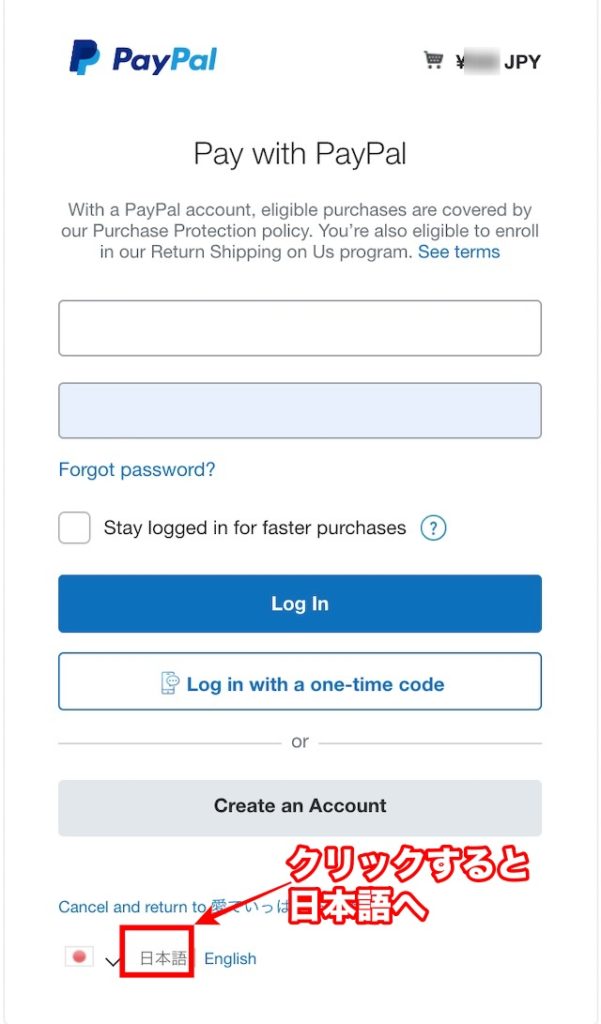The height and width of the screenshot is (1024, 601).
Task: Click the question mark help icon
Action: (x=433, y=527)
